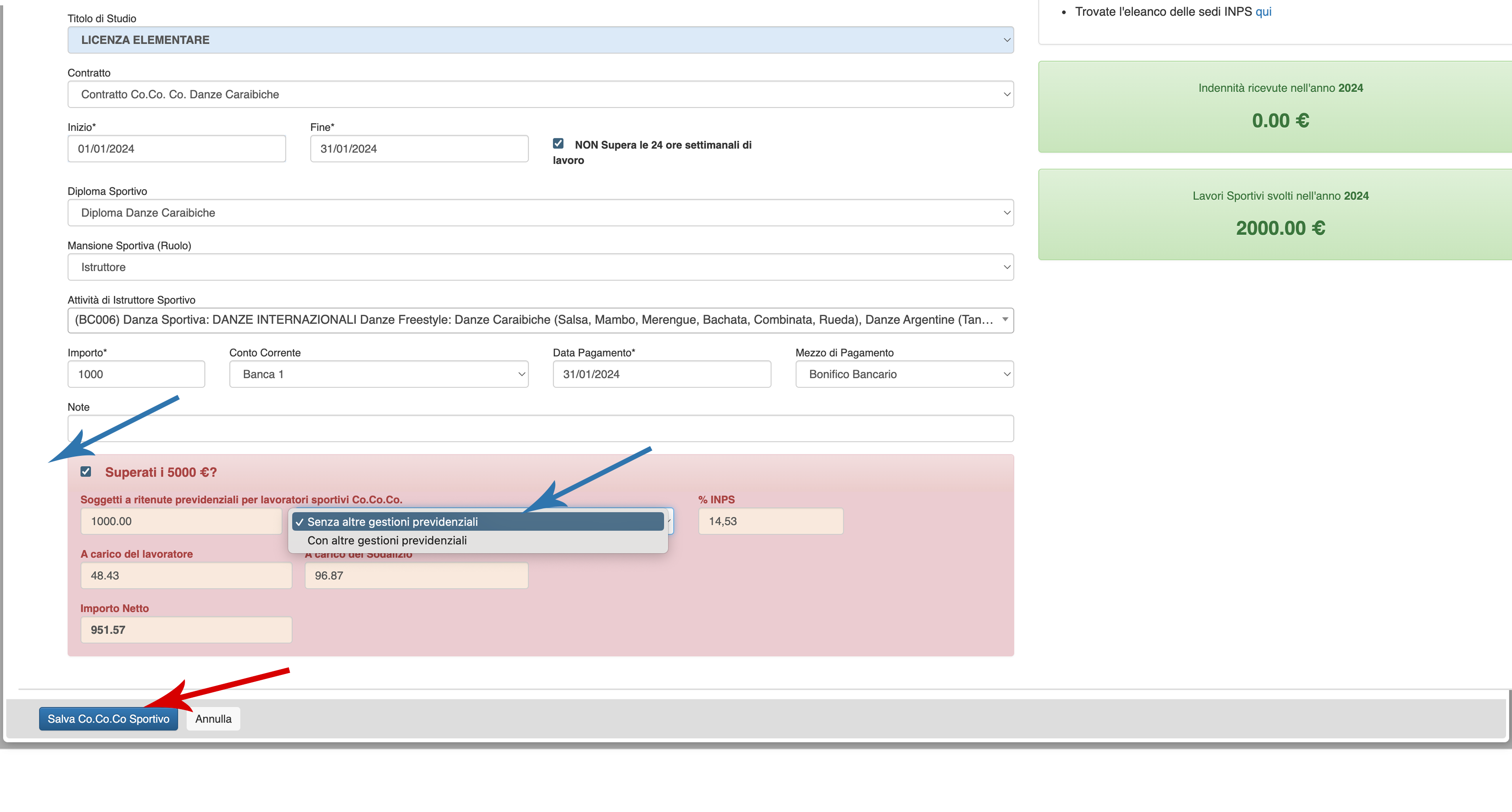
Task: Open the Conto Corrente Banca 1 dropdown
Action: (379, 374)
